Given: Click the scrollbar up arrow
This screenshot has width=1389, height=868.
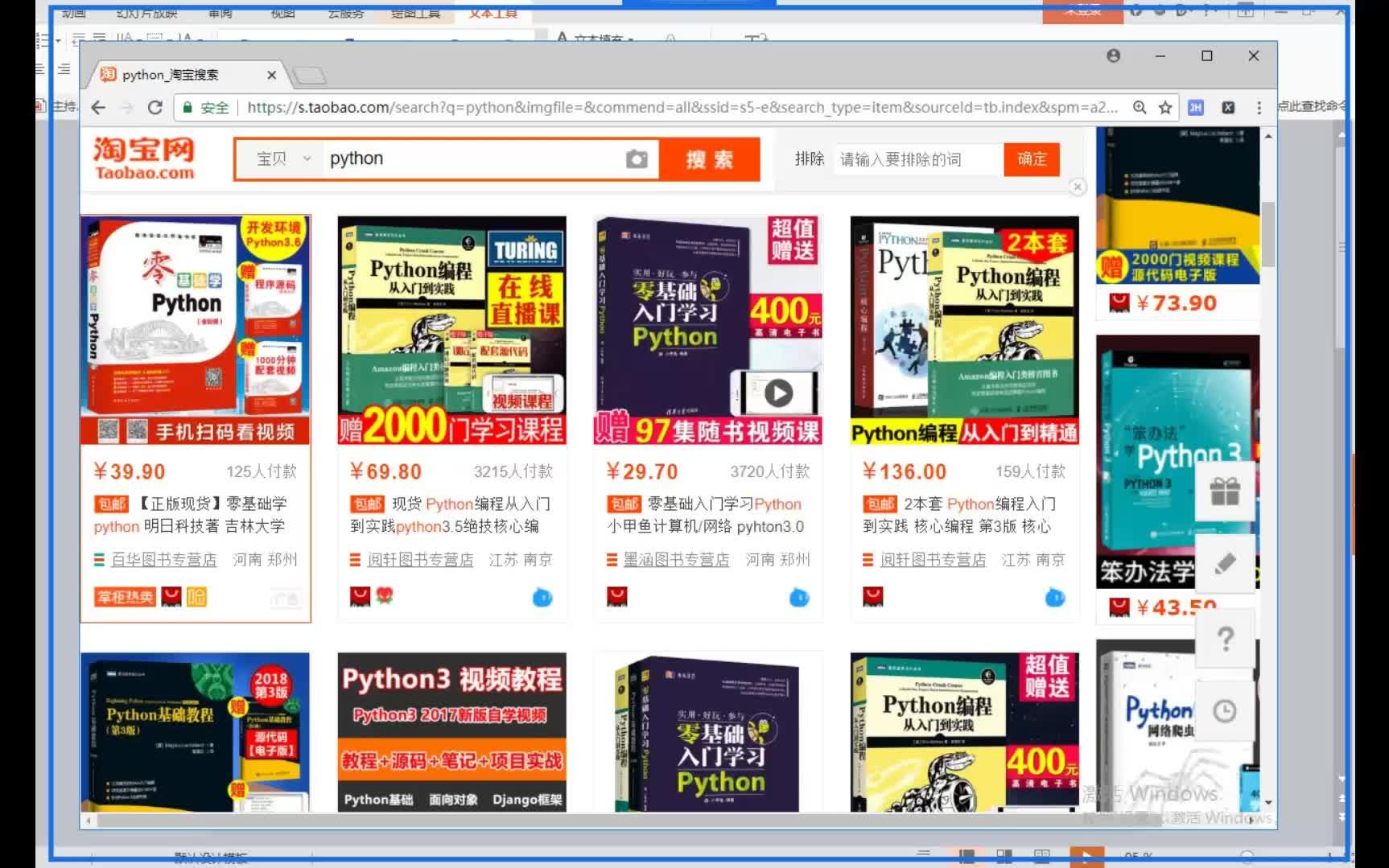Looking at the screenshot, I should click(x=1268, y=137).
